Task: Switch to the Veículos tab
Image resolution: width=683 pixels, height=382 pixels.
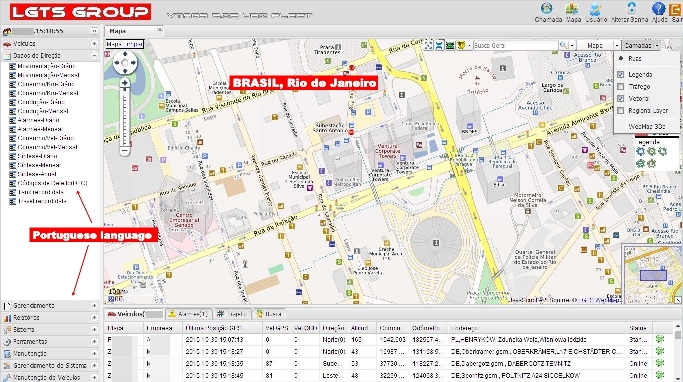Action: [135, 314]
